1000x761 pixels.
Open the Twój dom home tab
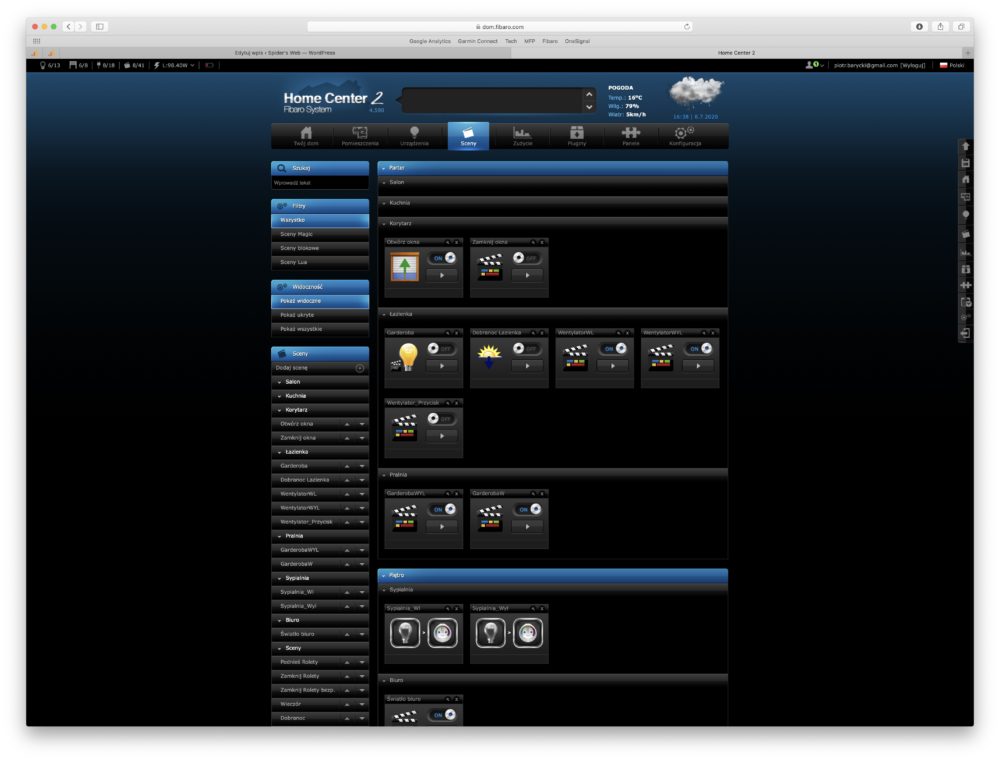pyautogui.click(x=306, y=136)
